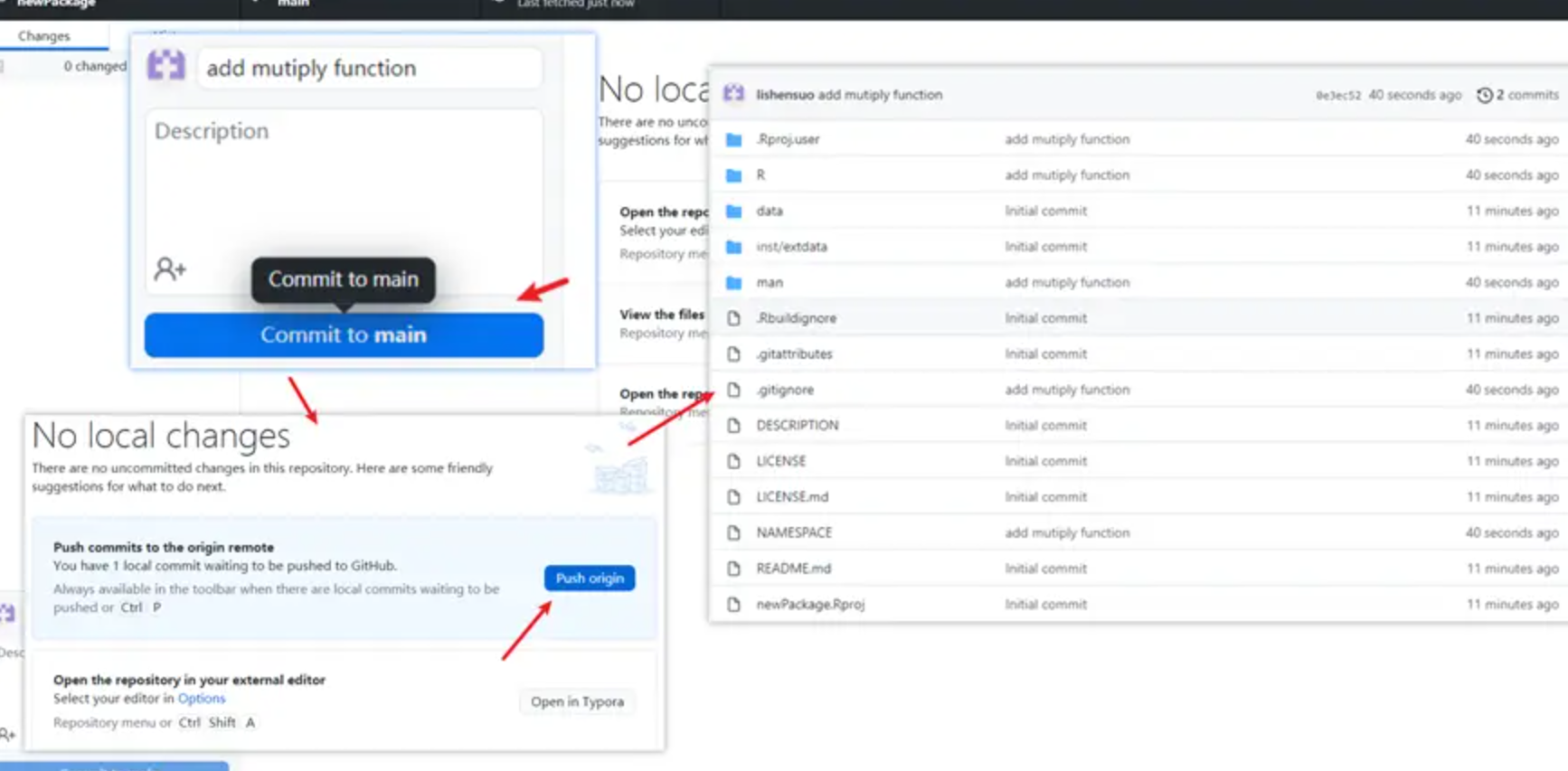
Task: Open the NAMESPACE file
Action: 794,533
